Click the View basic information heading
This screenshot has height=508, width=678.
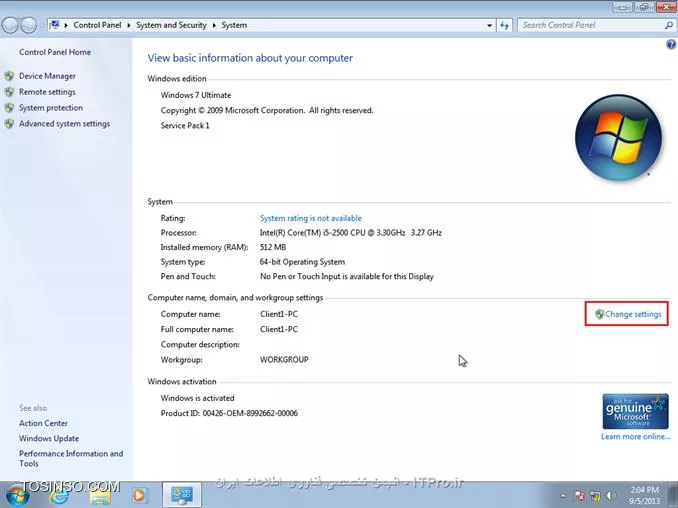pos(250,58)
